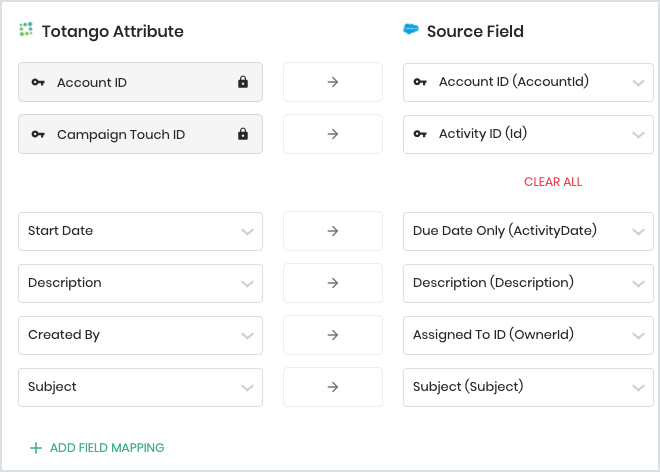
Task: Open Description (Description) source dropdown
Action: [528, 283]
